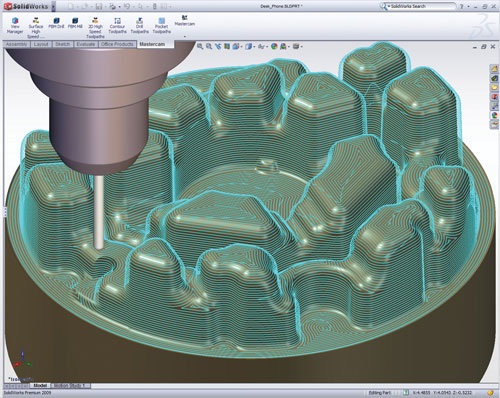Screen dimensions: 500x398
Task: Switch to the Evaluate tab
Action: point(85,44)
